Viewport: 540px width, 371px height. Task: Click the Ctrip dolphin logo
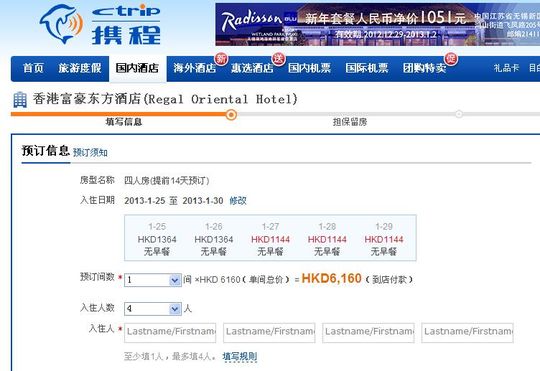pyautogui.click(x=61, y=23)
